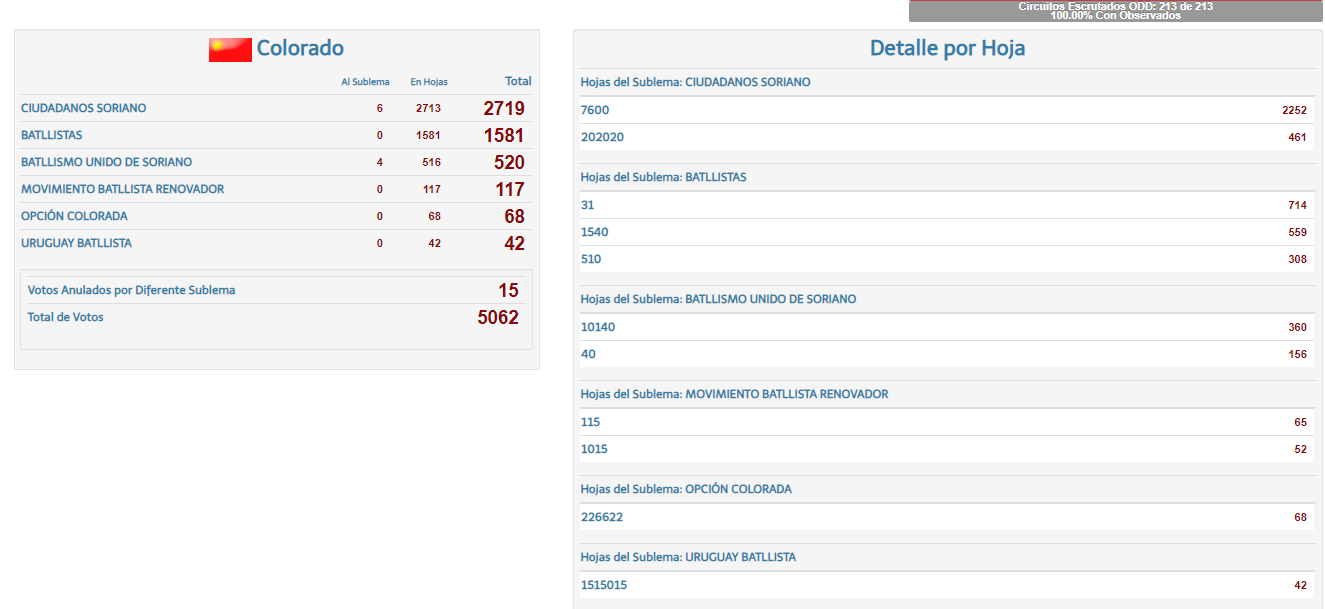The width and height of the screenshot is (1325, 609).
Task: Select hoja 226622 of Opción Colorada
Action: click(x=602, y=517)
